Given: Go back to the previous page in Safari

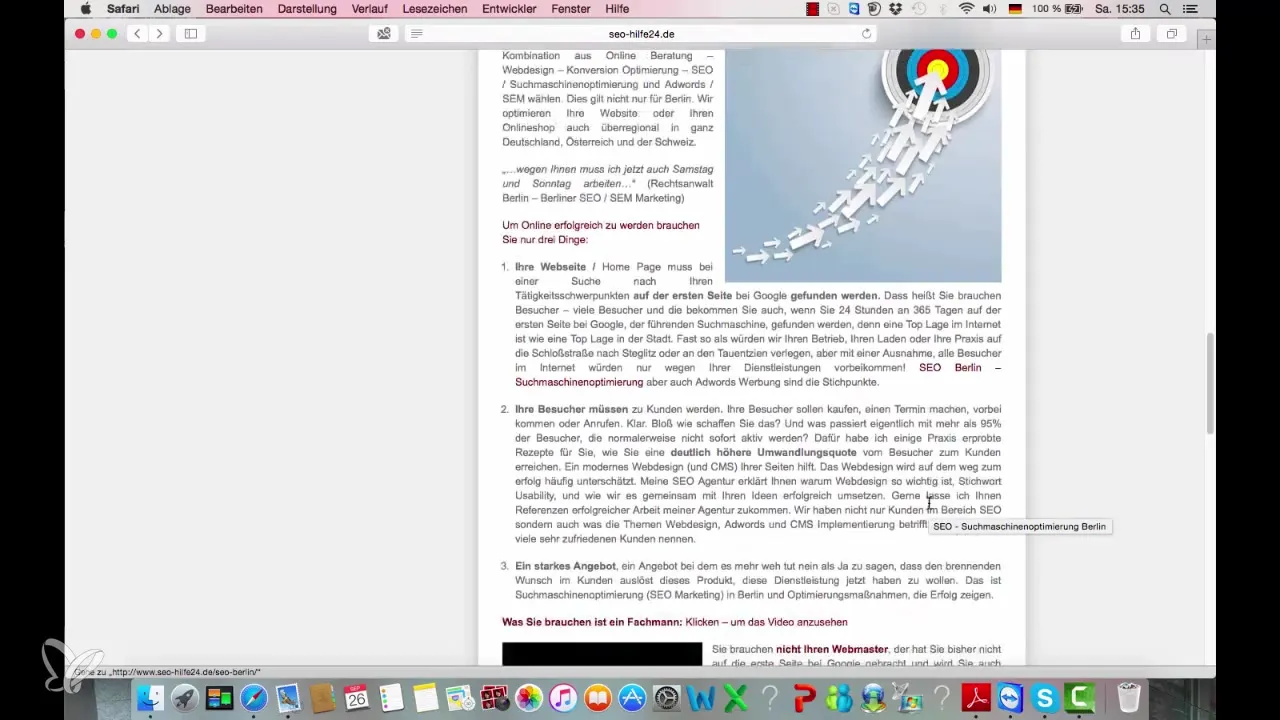Looking at the screenshot, I should point(137,34).
